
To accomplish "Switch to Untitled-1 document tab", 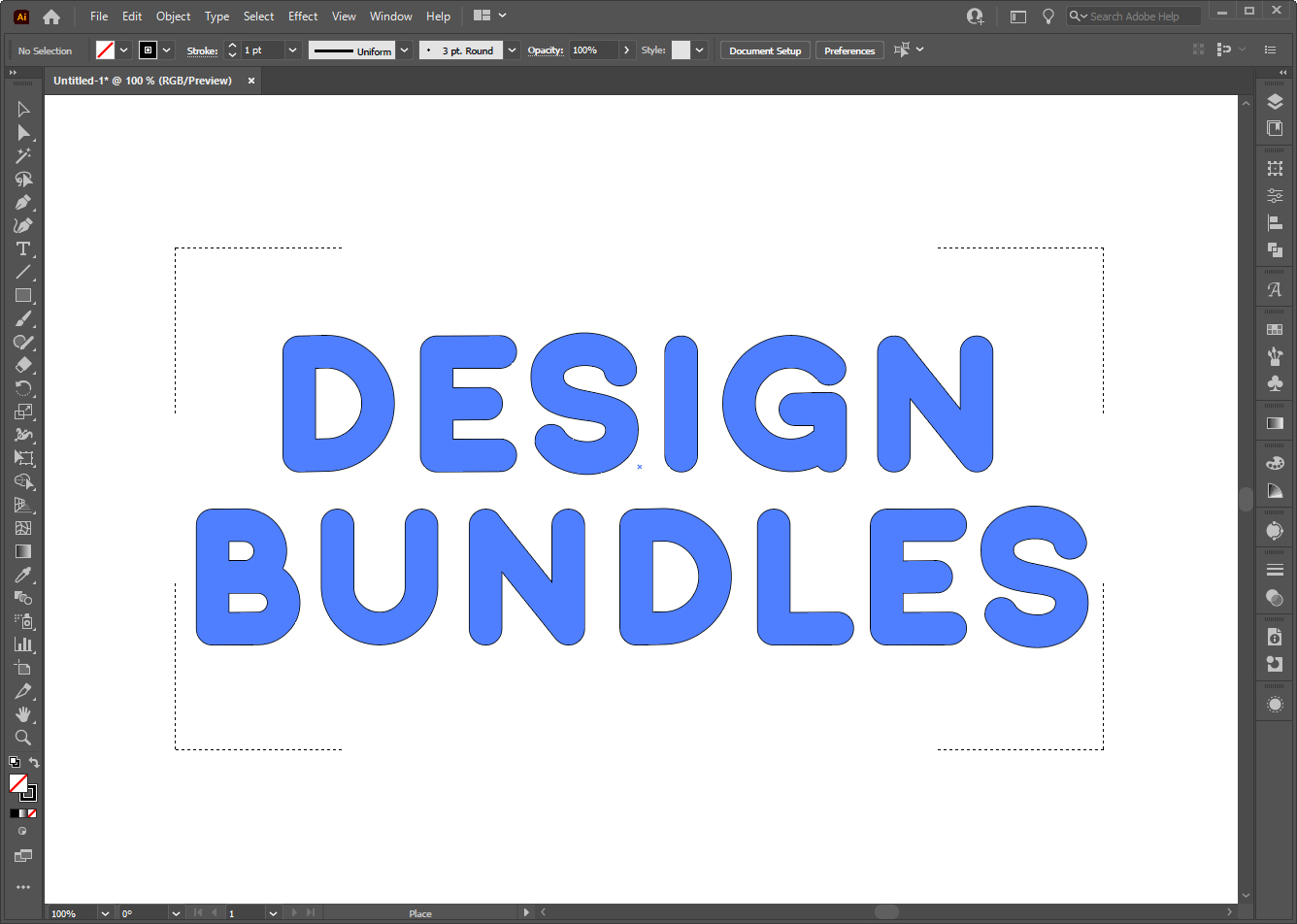I will pyautogui.click(x=143, y=81).
